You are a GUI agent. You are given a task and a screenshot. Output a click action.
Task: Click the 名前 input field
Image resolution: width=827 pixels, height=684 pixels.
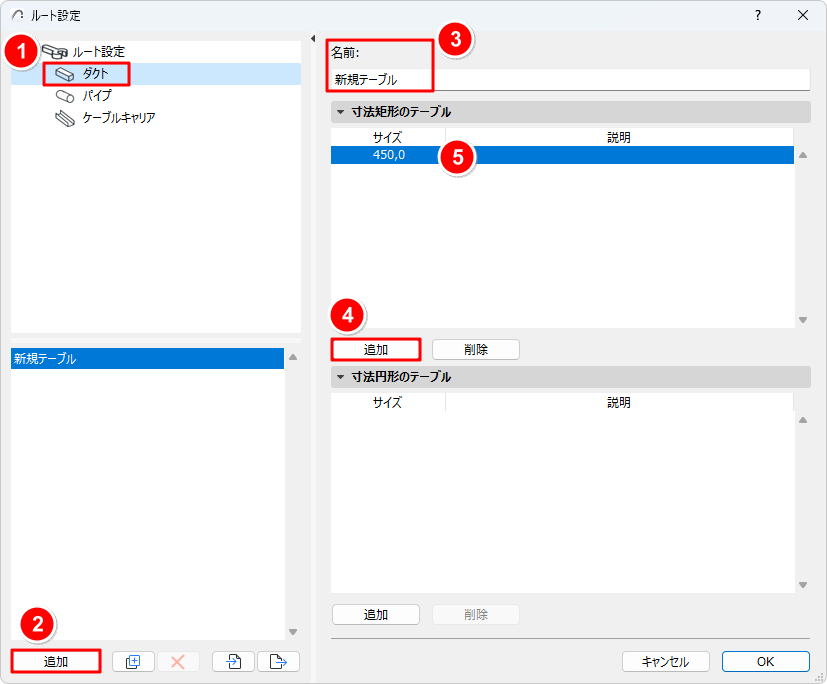(570, 80)
